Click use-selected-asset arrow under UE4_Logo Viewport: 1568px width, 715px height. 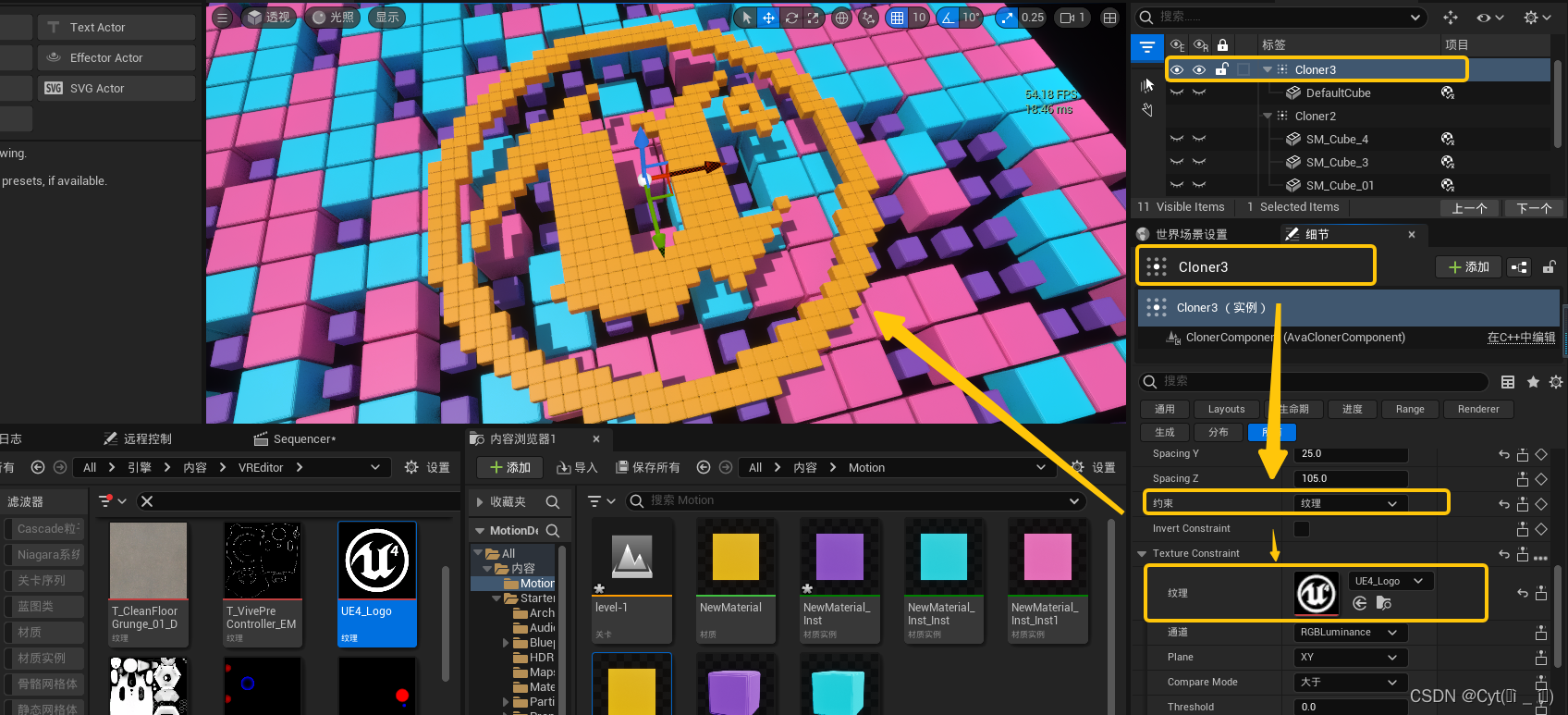click(1360, 603)
